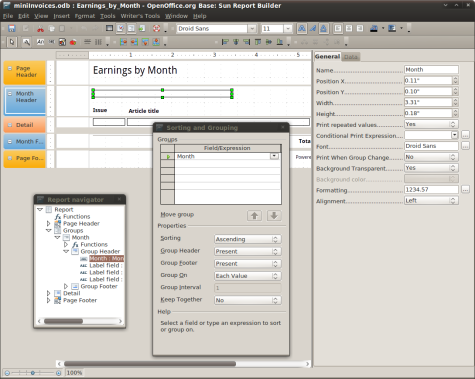Open the Insert menu

(62, 16)
